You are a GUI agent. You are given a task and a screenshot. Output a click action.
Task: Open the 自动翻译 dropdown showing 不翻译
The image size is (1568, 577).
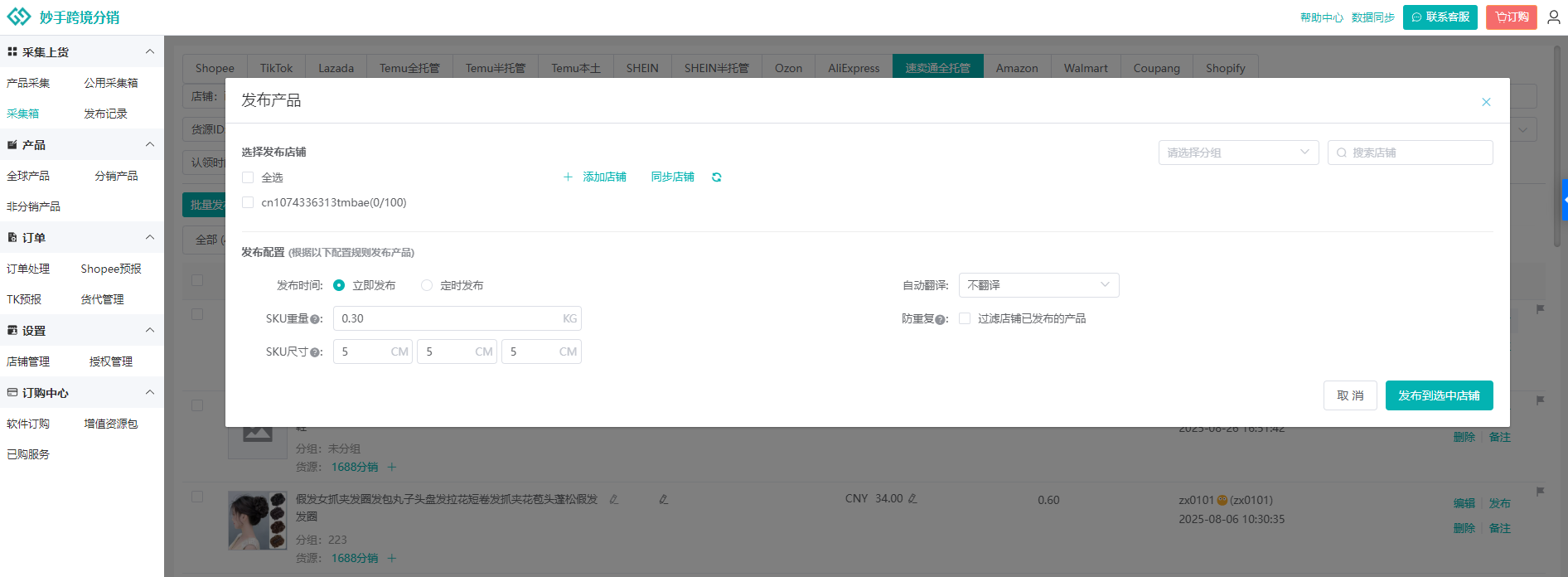[x=1038, y=285]
